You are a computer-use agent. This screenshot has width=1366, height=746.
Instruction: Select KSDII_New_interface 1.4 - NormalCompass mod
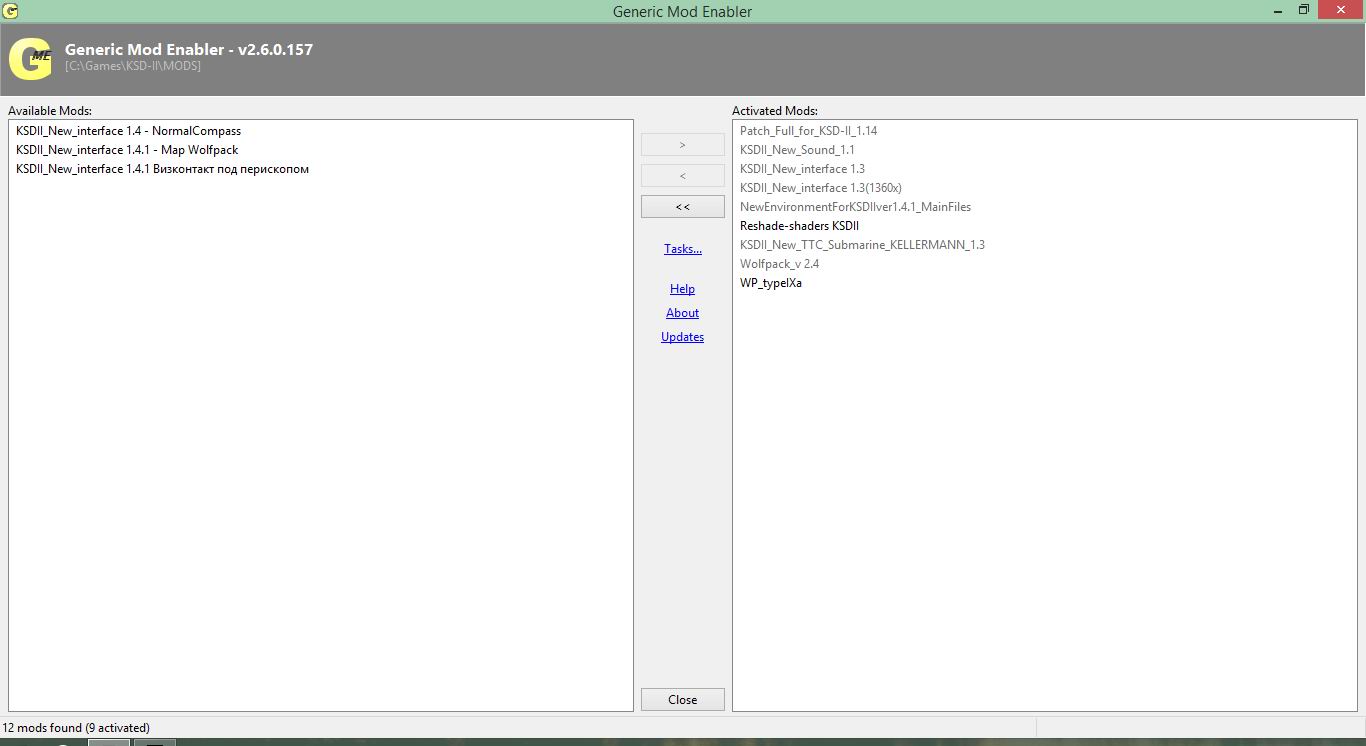click(x=128, y=131)
